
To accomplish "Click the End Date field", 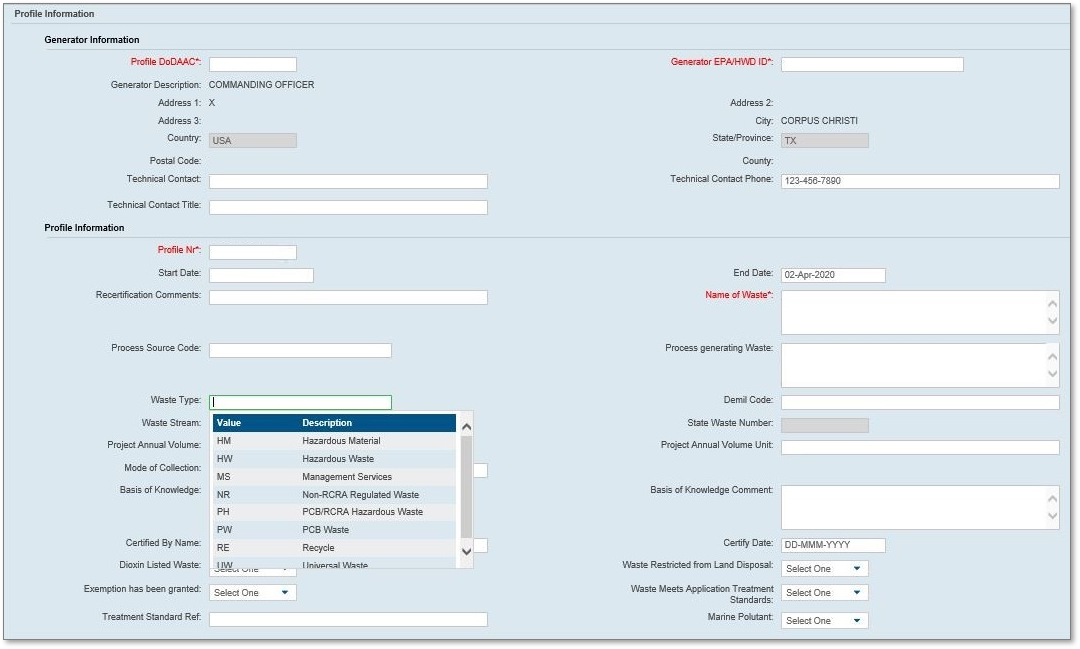I will coord(832,276).
